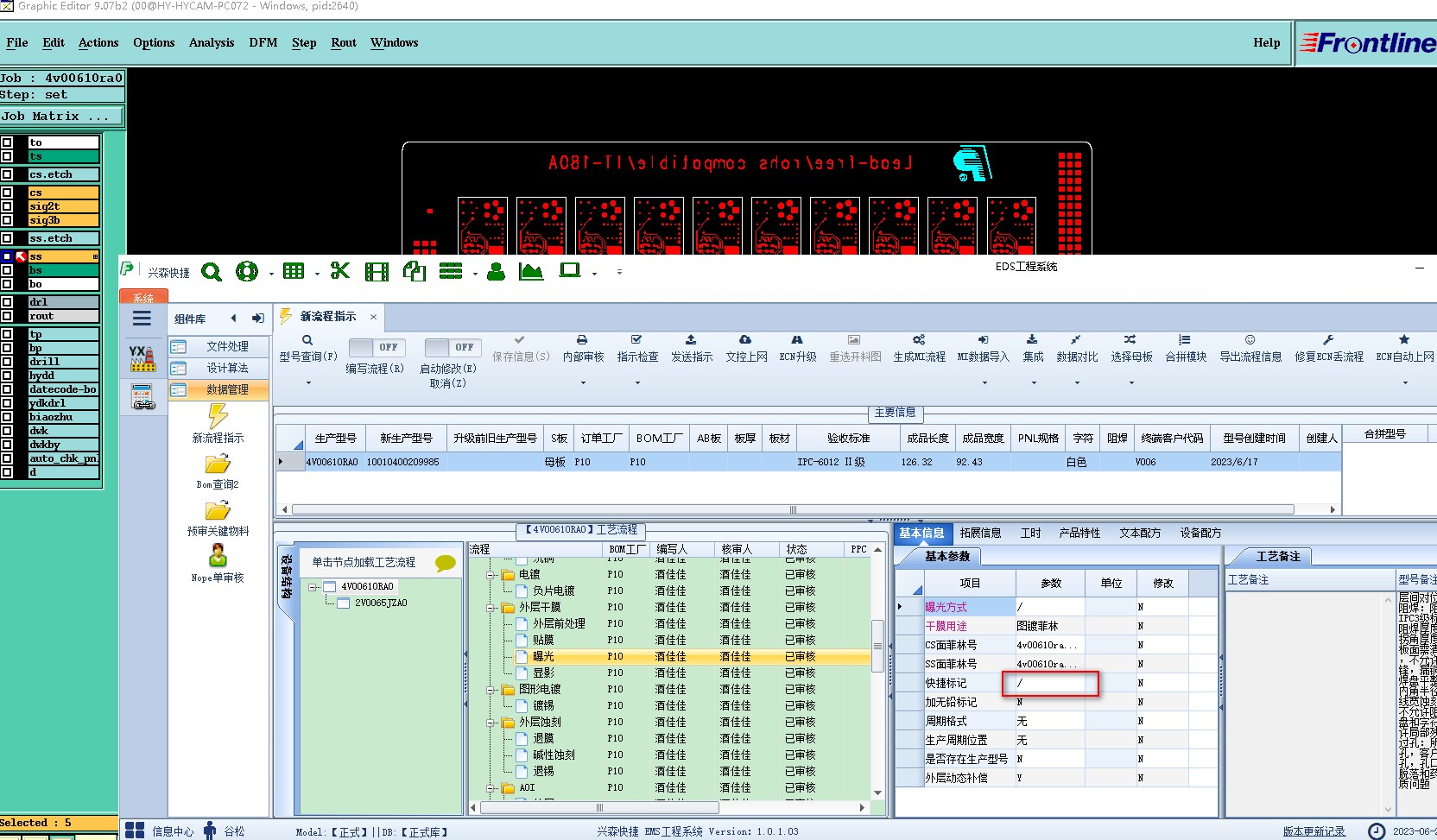Close the 新流程指示 tab
Image resolution: width=1437 pixels, height=840 pixels.
click(373, 317)
